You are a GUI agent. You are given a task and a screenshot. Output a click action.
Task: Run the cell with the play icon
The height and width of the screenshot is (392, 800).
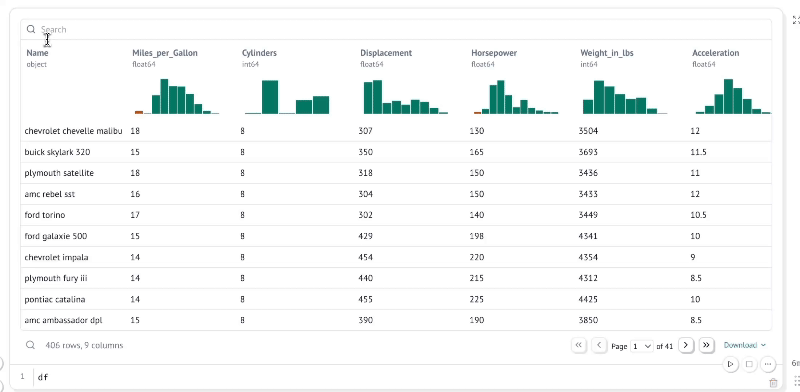tap(731, 364)
